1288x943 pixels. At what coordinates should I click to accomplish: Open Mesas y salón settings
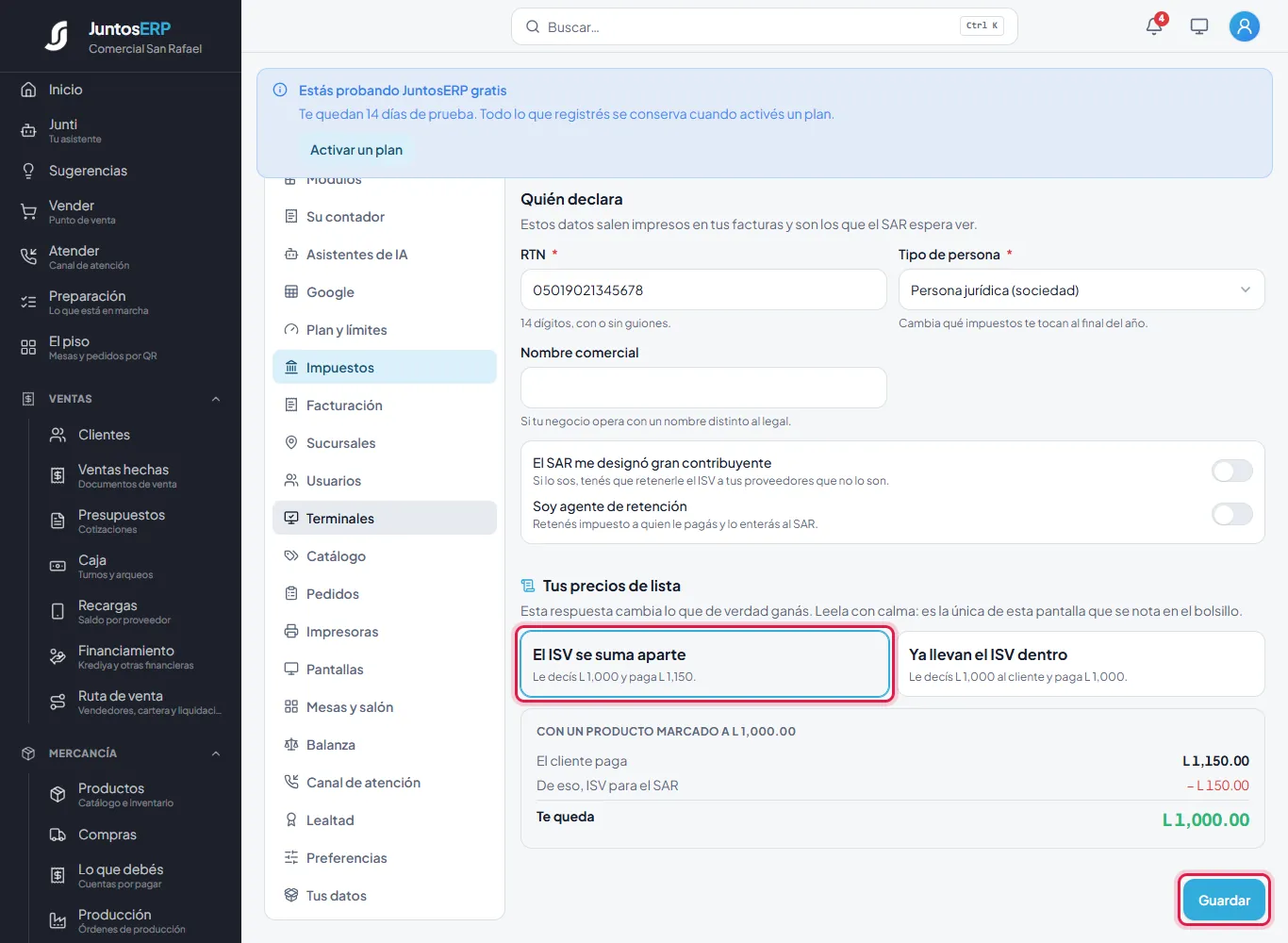tap(385, 706)
